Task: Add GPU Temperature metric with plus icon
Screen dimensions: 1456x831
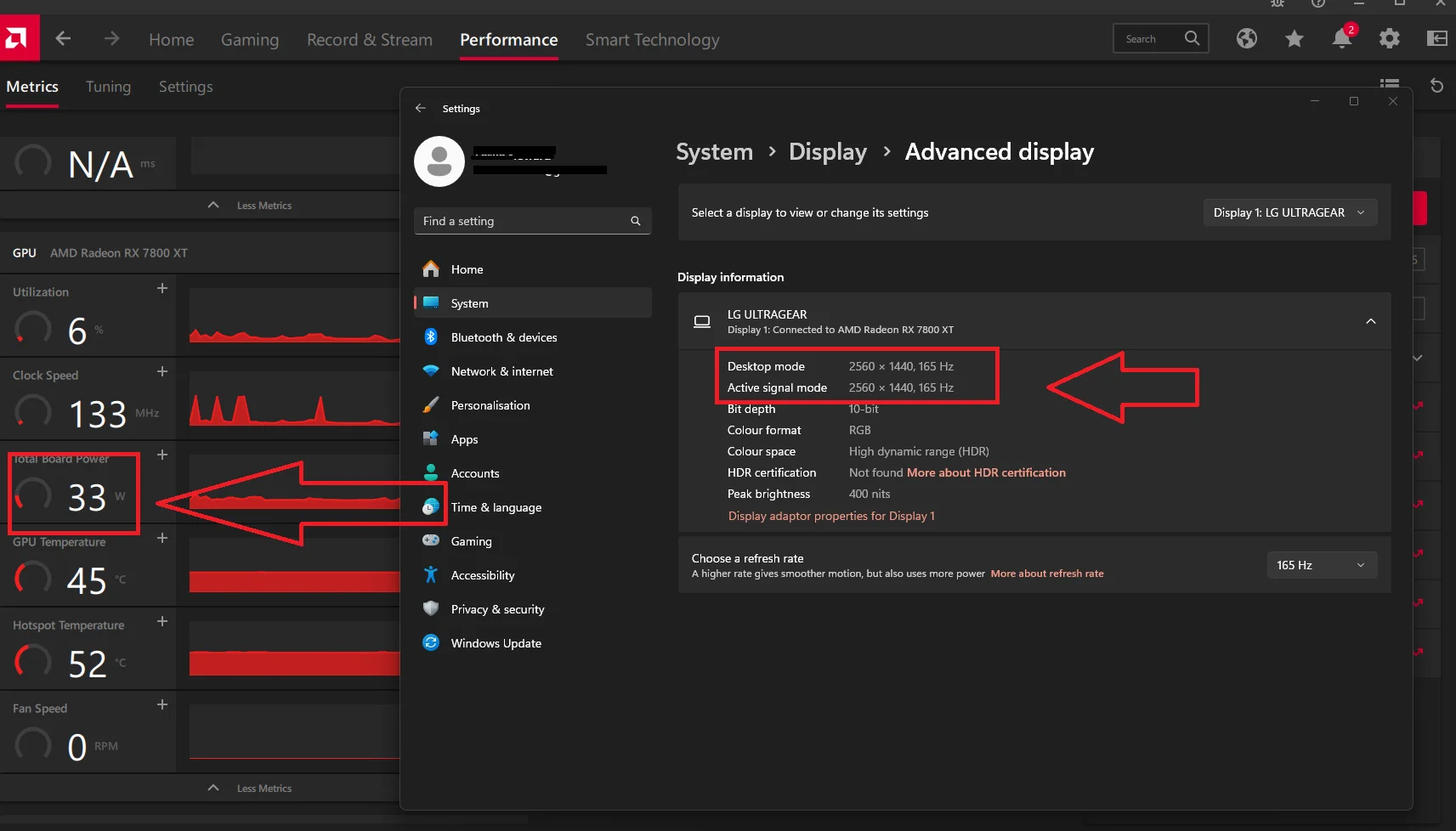Action: tap(162, 538)
